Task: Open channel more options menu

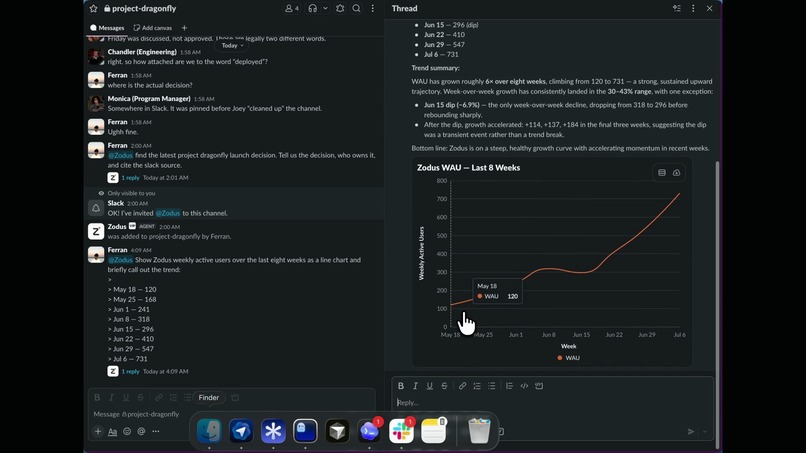Action: coord(373,8)
